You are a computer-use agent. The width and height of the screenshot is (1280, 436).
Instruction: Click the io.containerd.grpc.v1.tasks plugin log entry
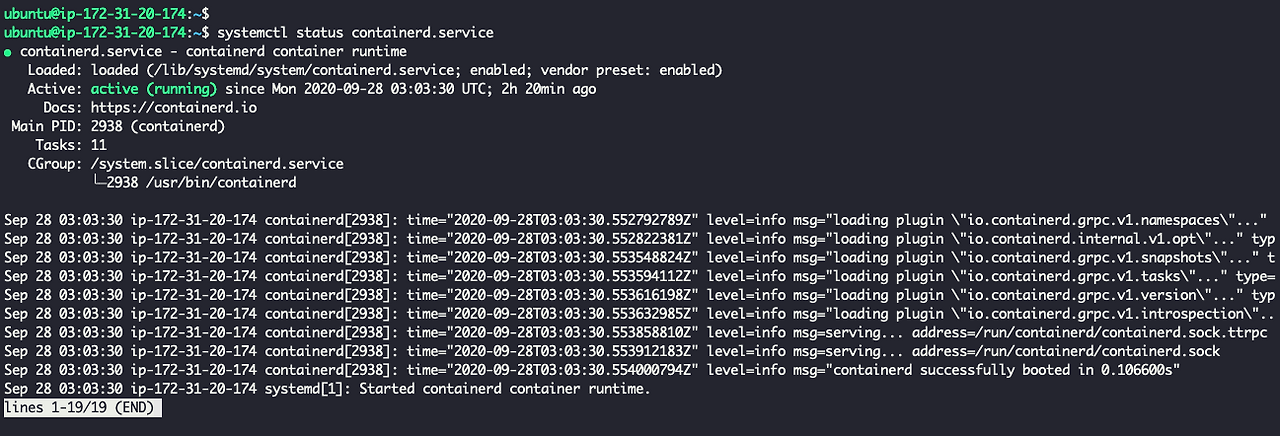tap(1022, 276)
